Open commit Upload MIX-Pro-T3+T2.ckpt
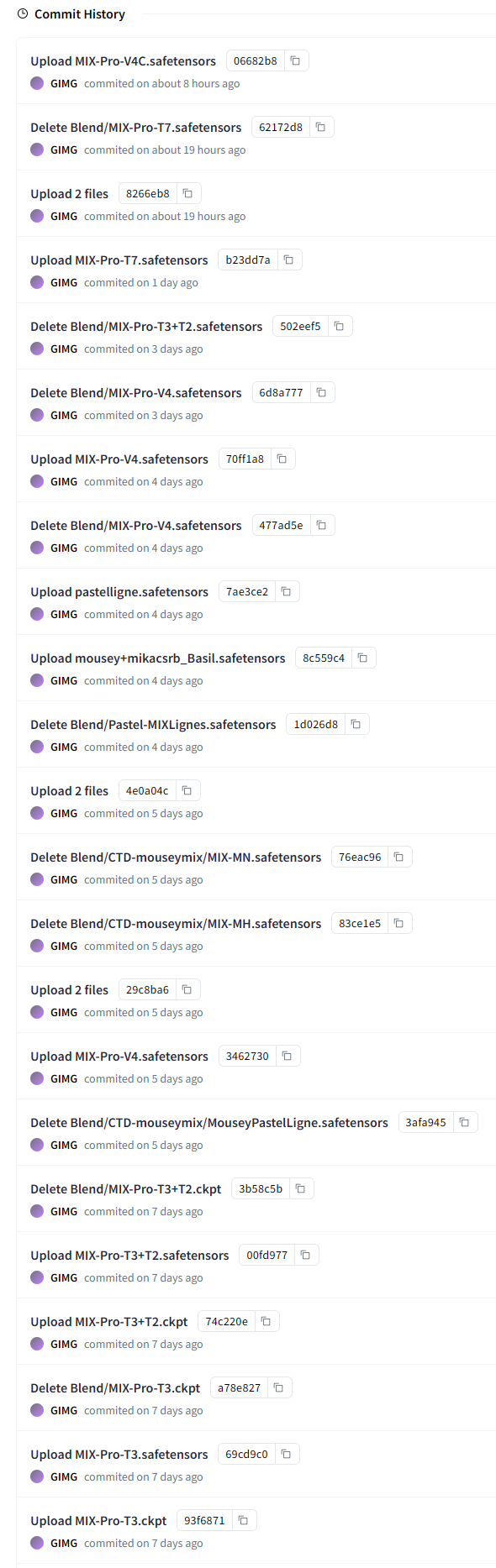This screenshot has width=496, height=1568. click(x=109, y=1322)
